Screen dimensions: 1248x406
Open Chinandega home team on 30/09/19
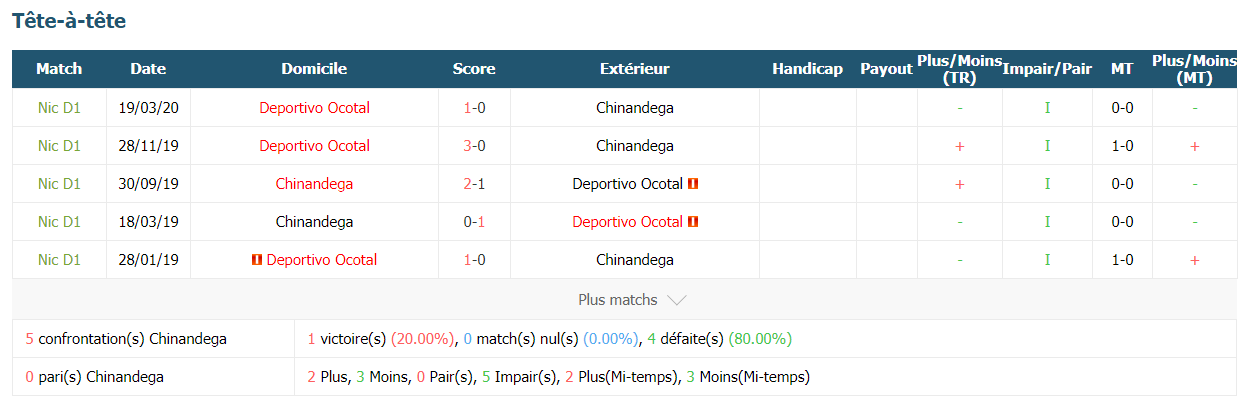coord(315,184)
